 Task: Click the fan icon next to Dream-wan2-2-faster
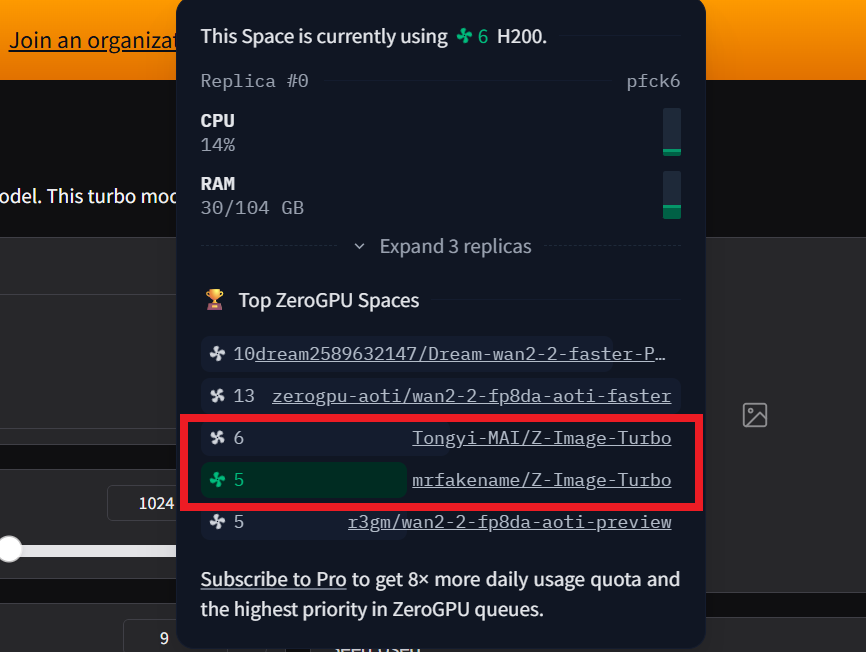(x=217, y=354)
